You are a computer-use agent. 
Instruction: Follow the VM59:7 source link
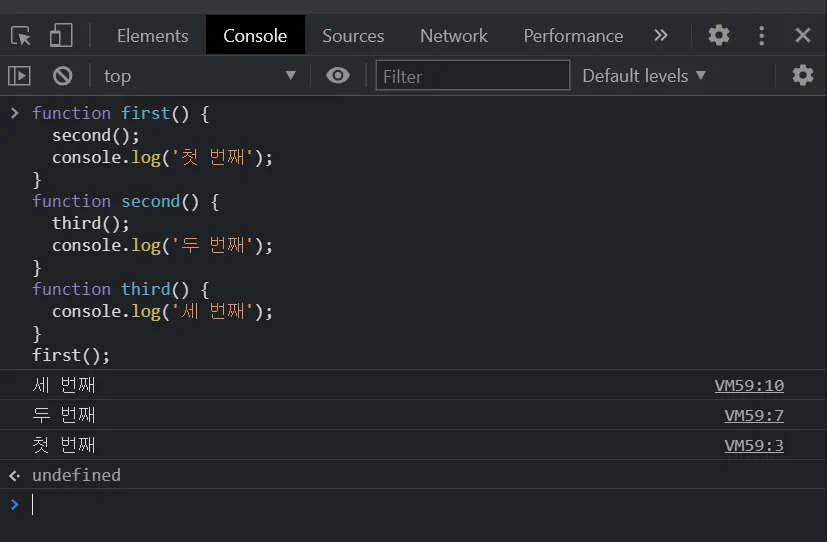(x=754, y=416)
